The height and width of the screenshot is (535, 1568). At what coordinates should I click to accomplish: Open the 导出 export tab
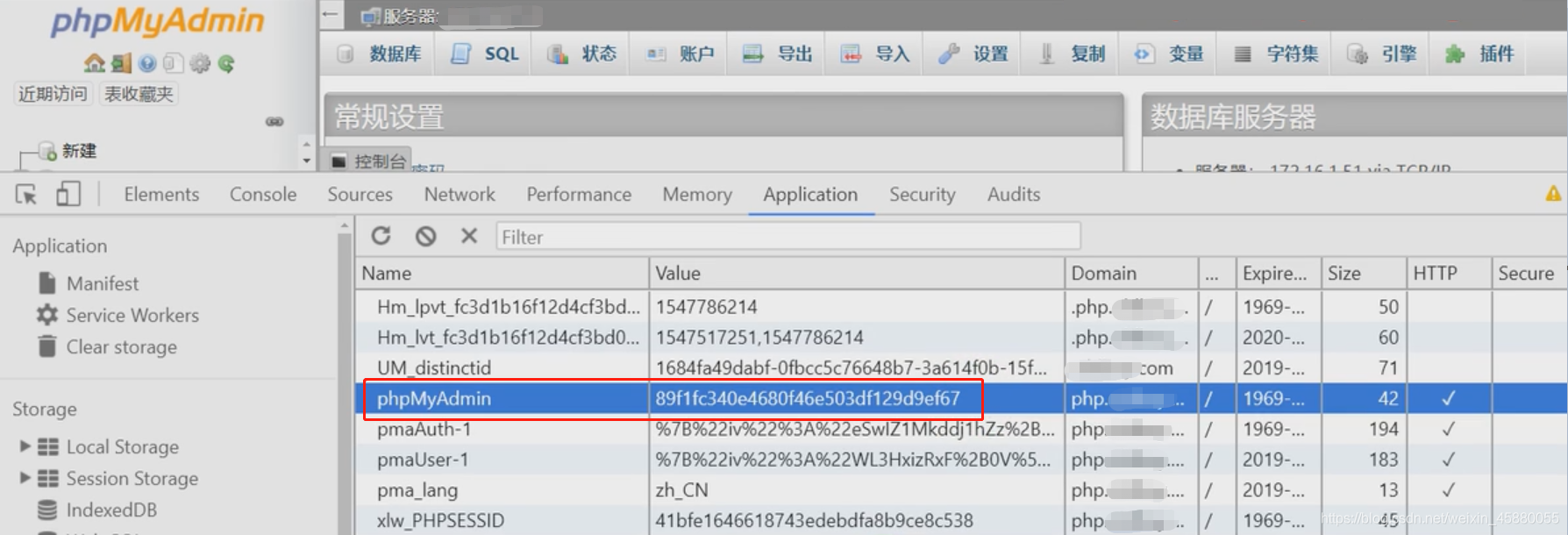coord(777,53)
